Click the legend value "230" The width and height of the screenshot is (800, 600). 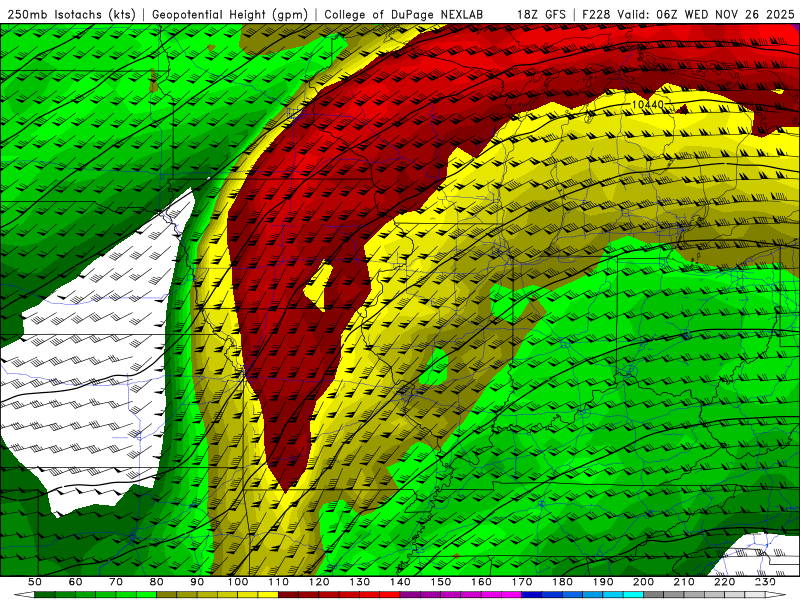765,582
